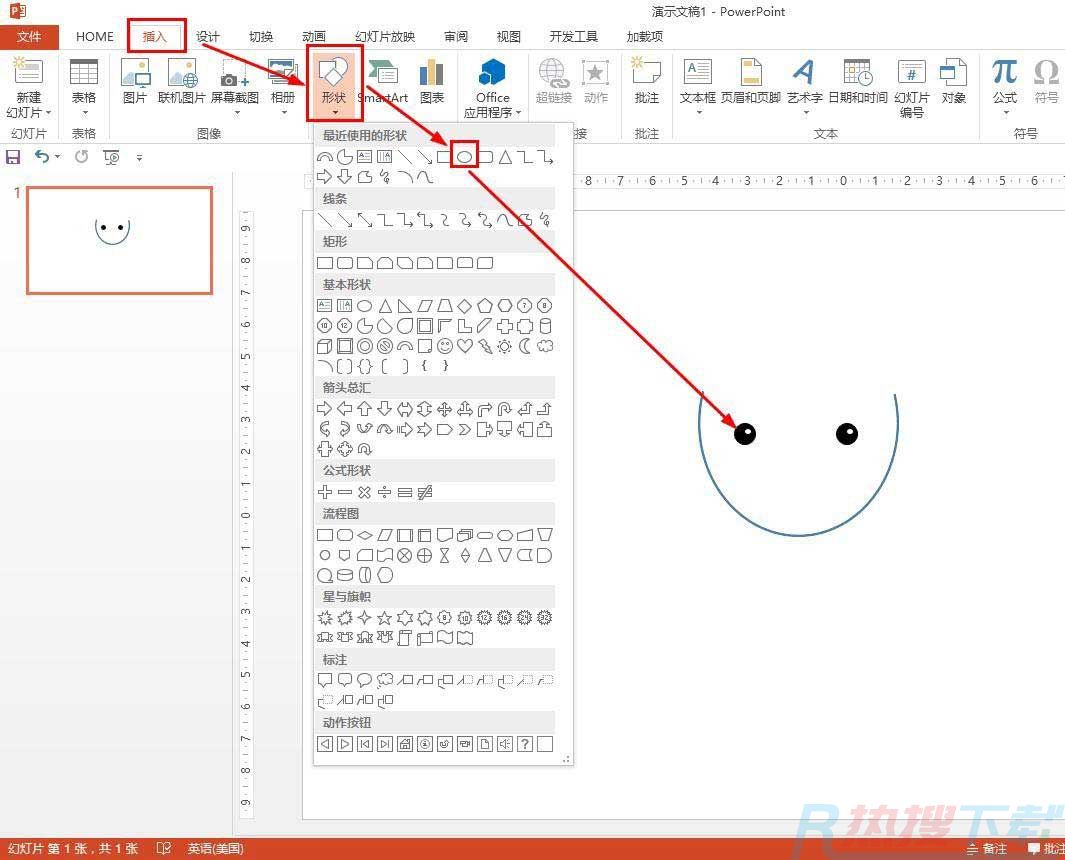This screenshot has height=860, width=1065.
Task: Select slide 1 thumbnail in the slide panel
Action: tap(119, 240)
